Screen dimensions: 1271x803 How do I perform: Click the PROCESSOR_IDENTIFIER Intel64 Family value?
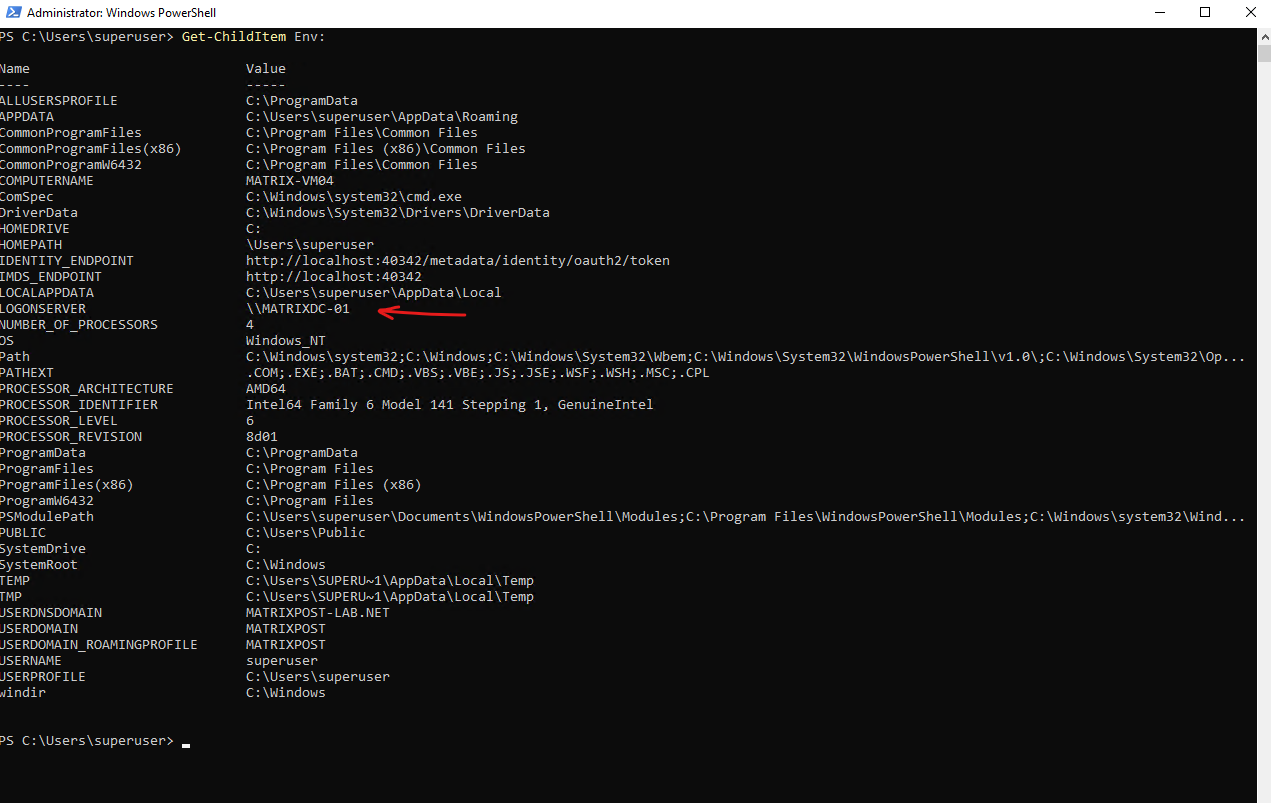coord(450,405)
